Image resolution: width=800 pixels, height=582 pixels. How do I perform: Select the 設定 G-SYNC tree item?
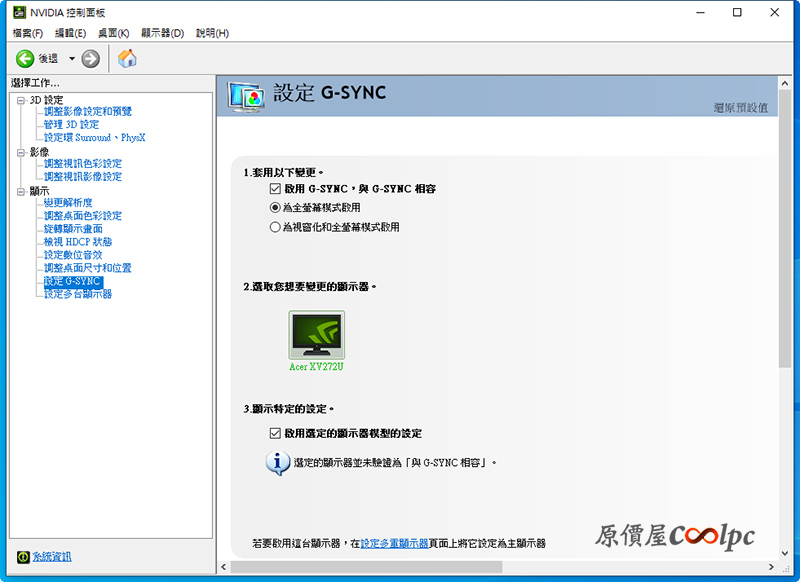click(73, 281)
